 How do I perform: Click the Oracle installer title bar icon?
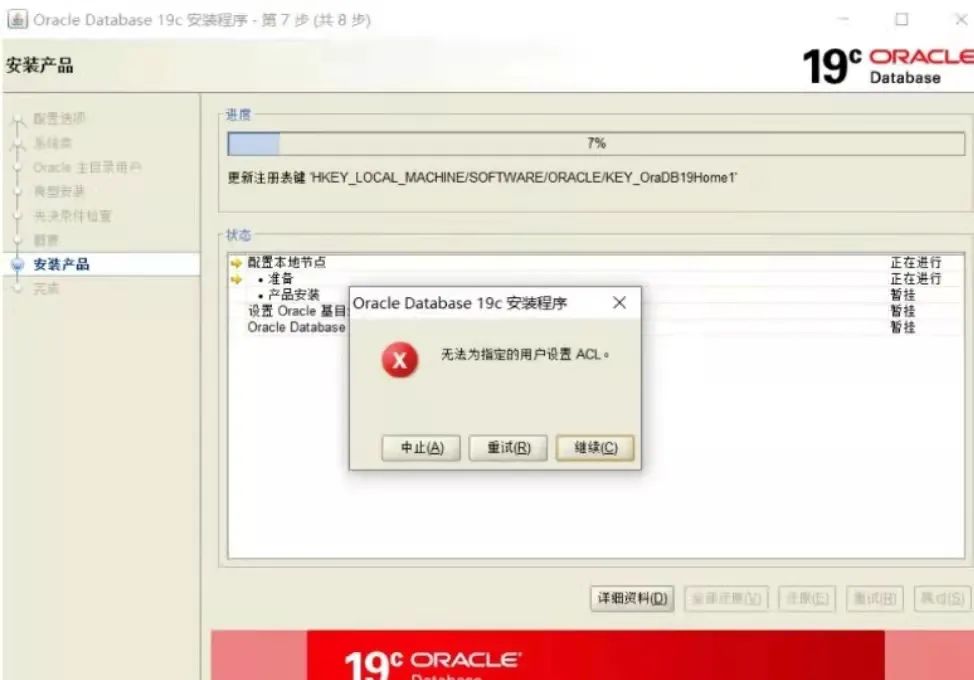click(17, 19)
